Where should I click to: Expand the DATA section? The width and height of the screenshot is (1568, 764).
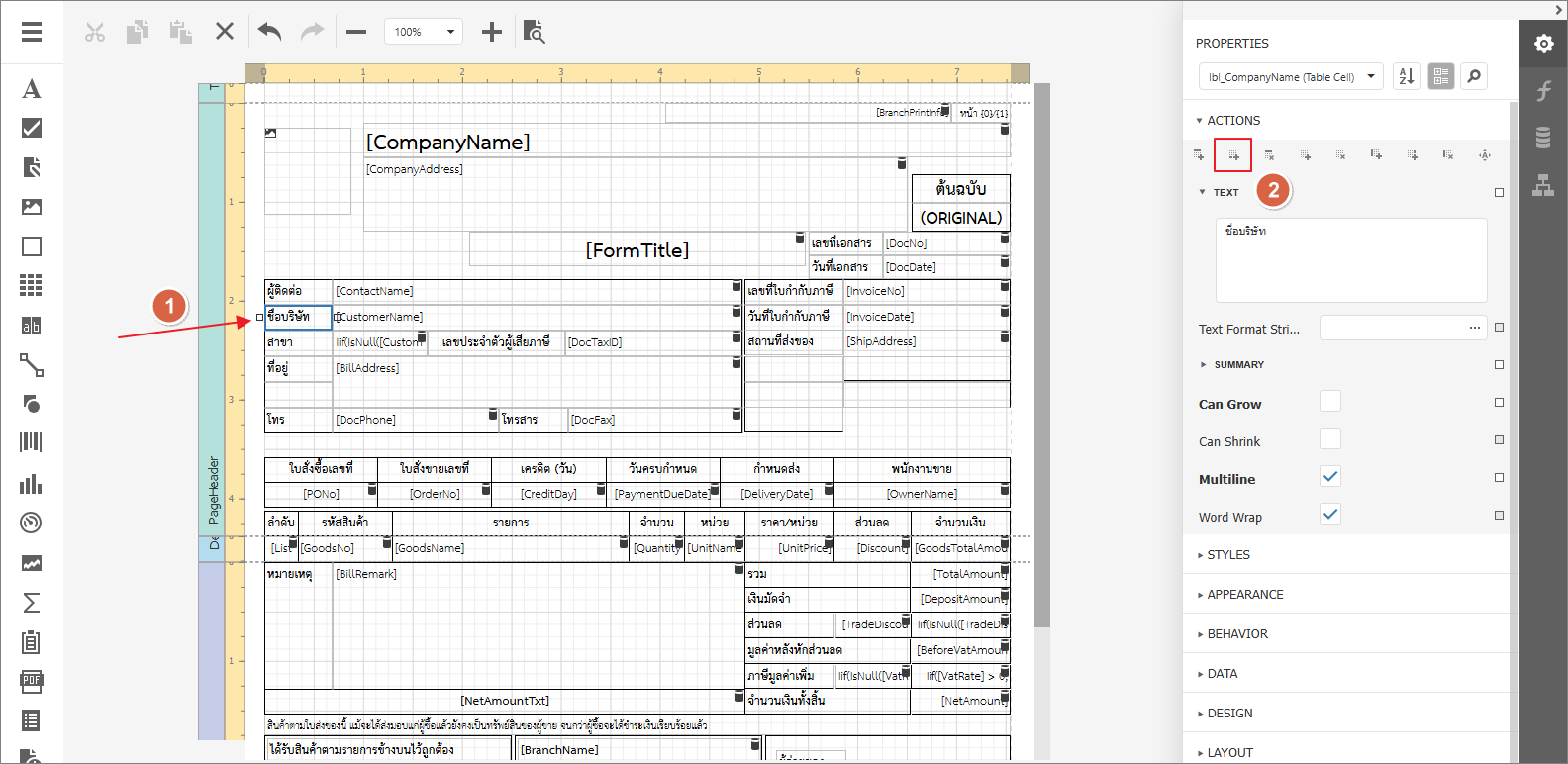tap(1218, 674)
